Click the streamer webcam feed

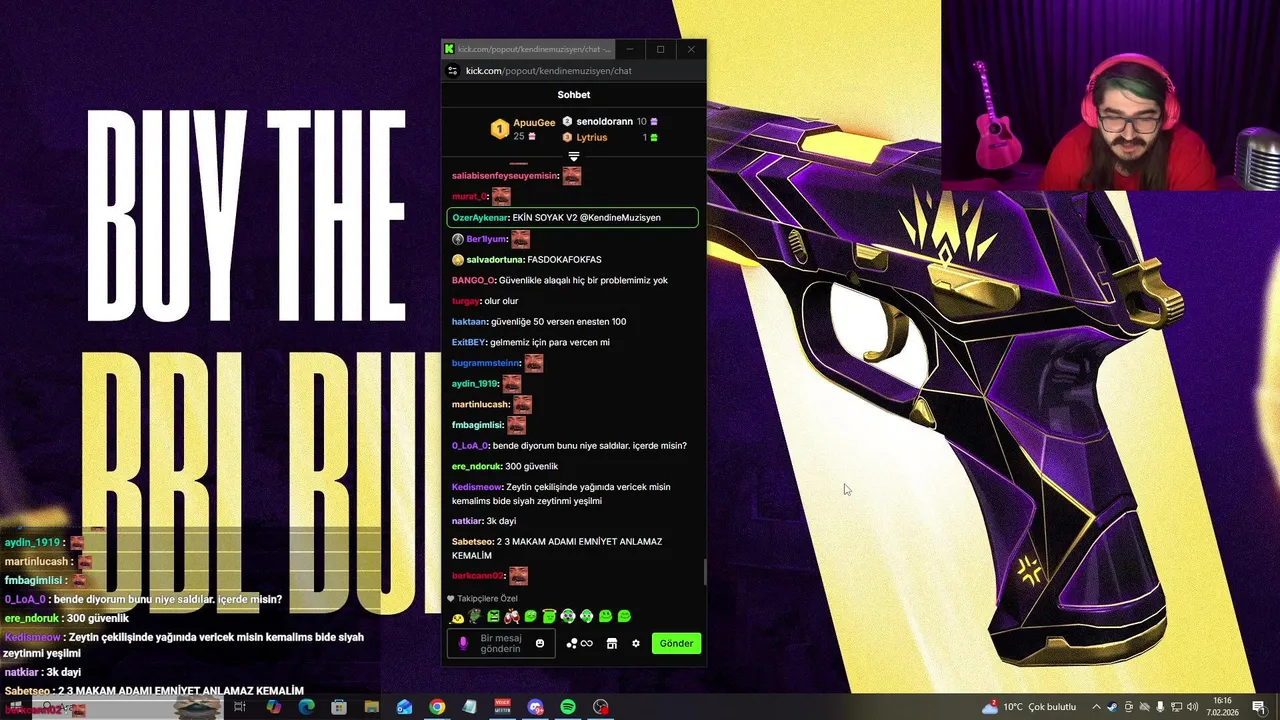point(1110,95)
